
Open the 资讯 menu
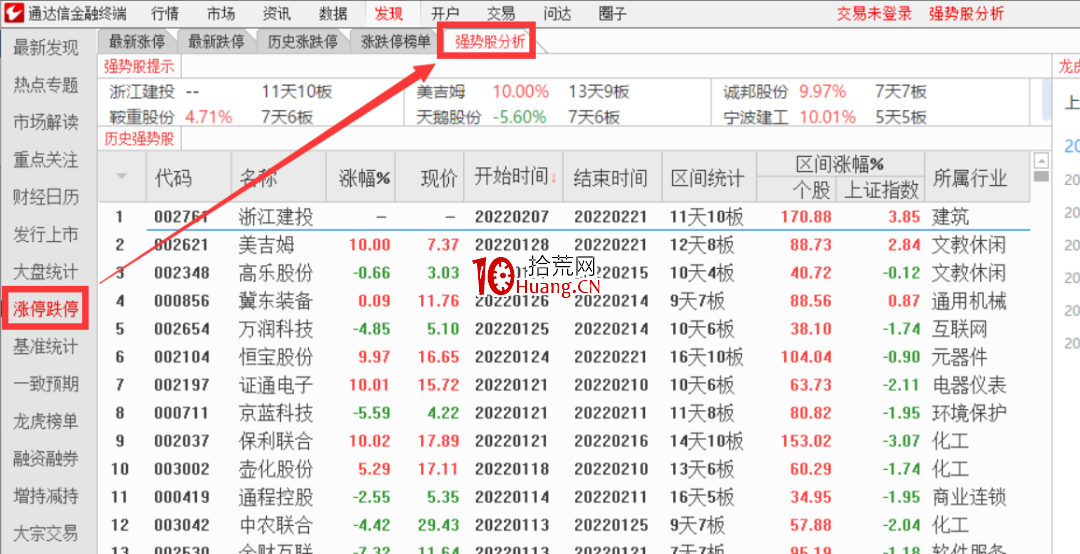click(277, 13)
